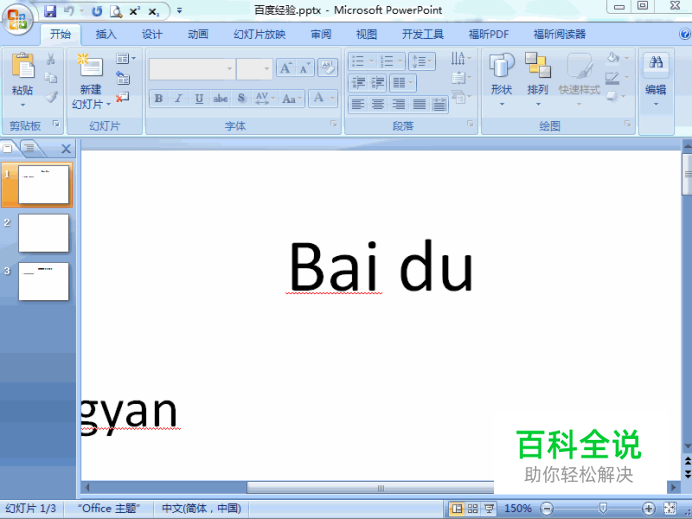Image resolution: width=692 pixels, height=519 pixels.
Task: Close the slides pane
Action: point(66,149)
